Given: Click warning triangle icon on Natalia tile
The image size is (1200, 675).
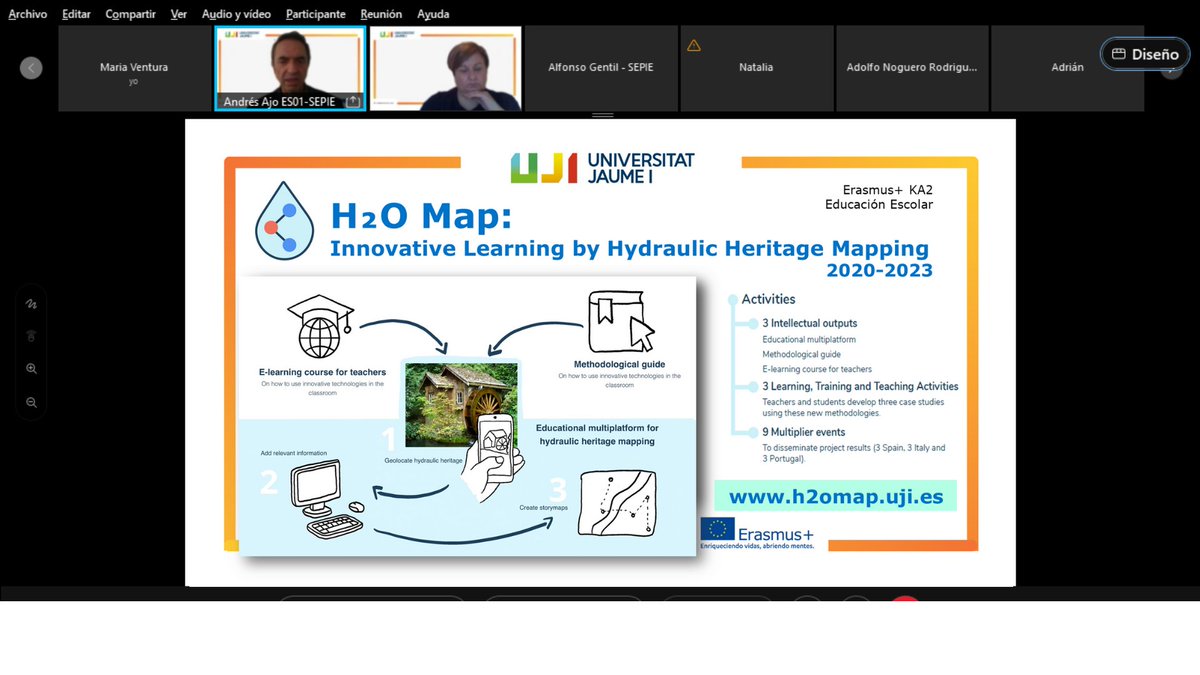Looking at the screenshot, I should coord(694,45).
